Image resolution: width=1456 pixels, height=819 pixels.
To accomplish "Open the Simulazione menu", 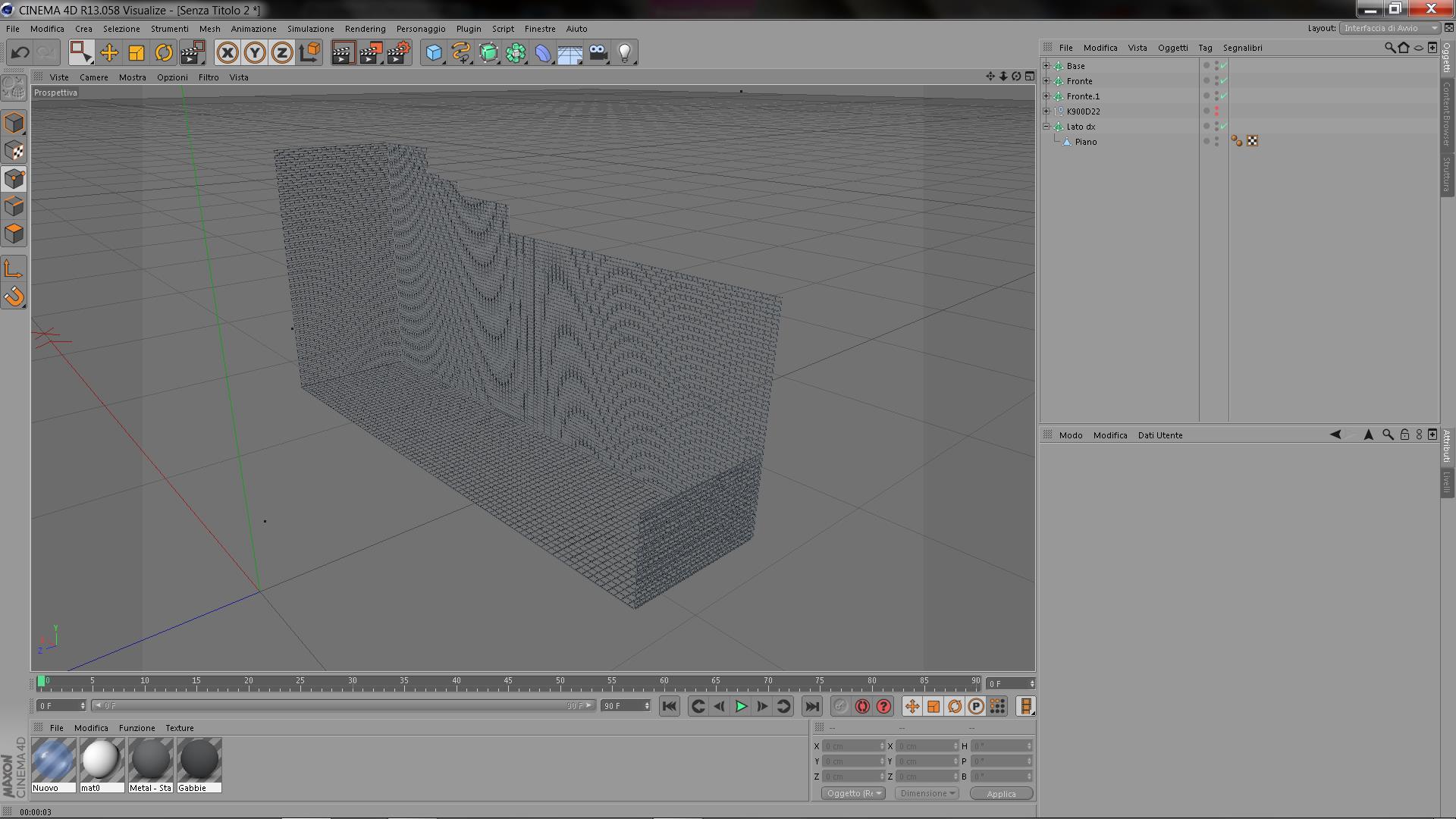I will [310, 29].
